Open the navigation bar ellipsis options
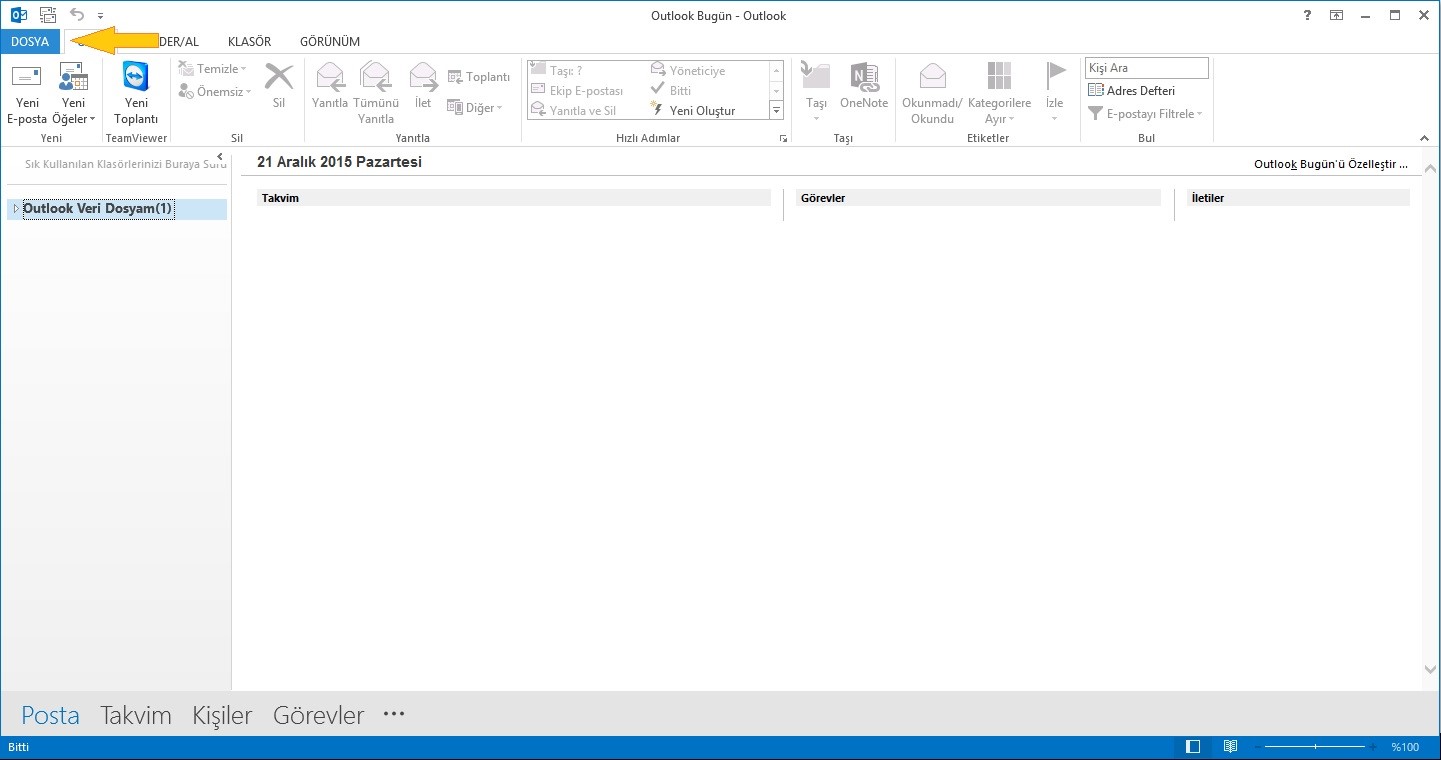Screen dimensions: 1441x760 (394, 714)
